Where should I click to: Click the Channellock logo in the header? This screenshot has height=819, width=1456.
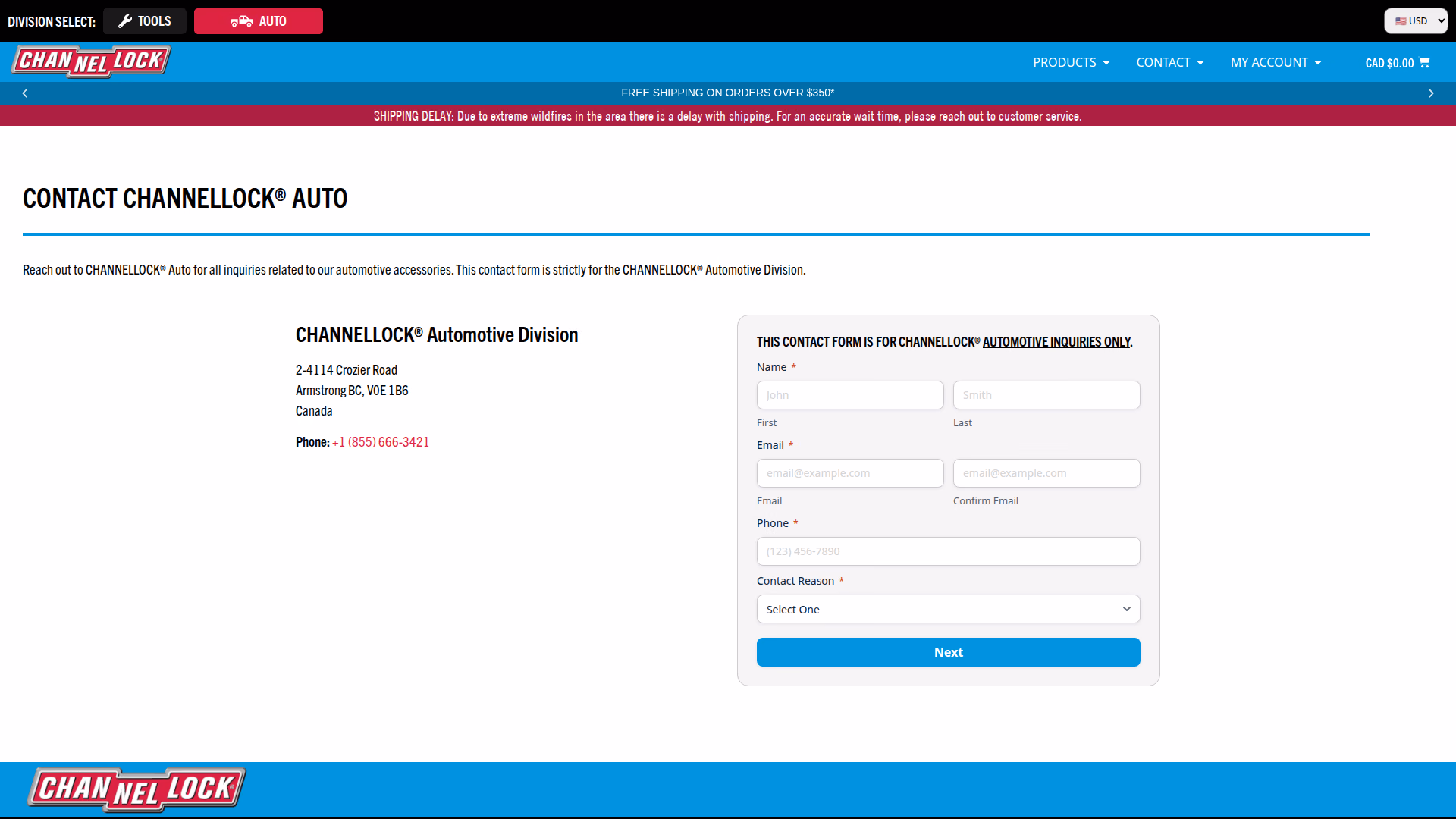coord(91,61)
